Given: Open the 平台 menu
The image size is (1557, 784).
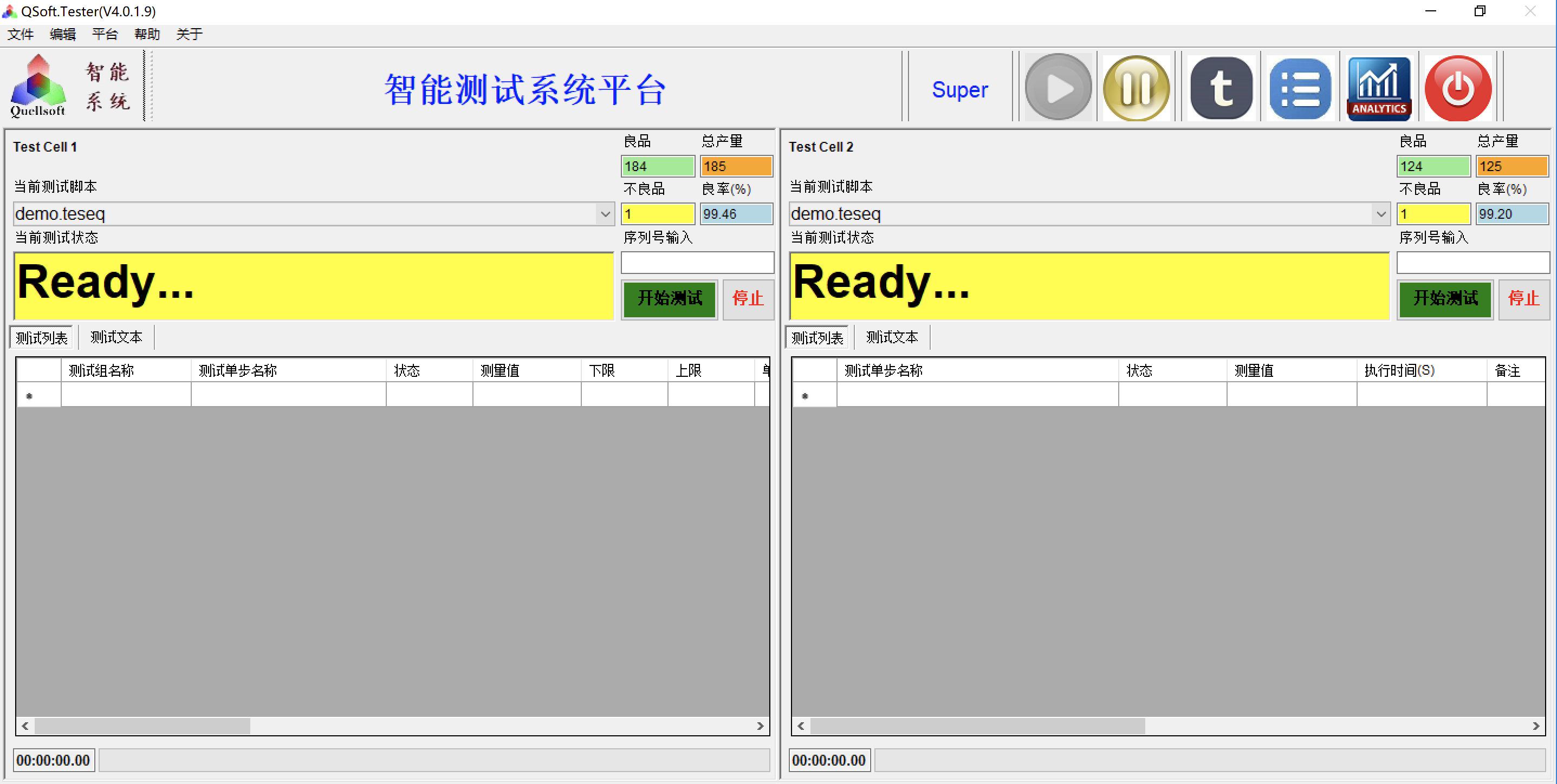Looking at the screenshot, I should [105, 35].
